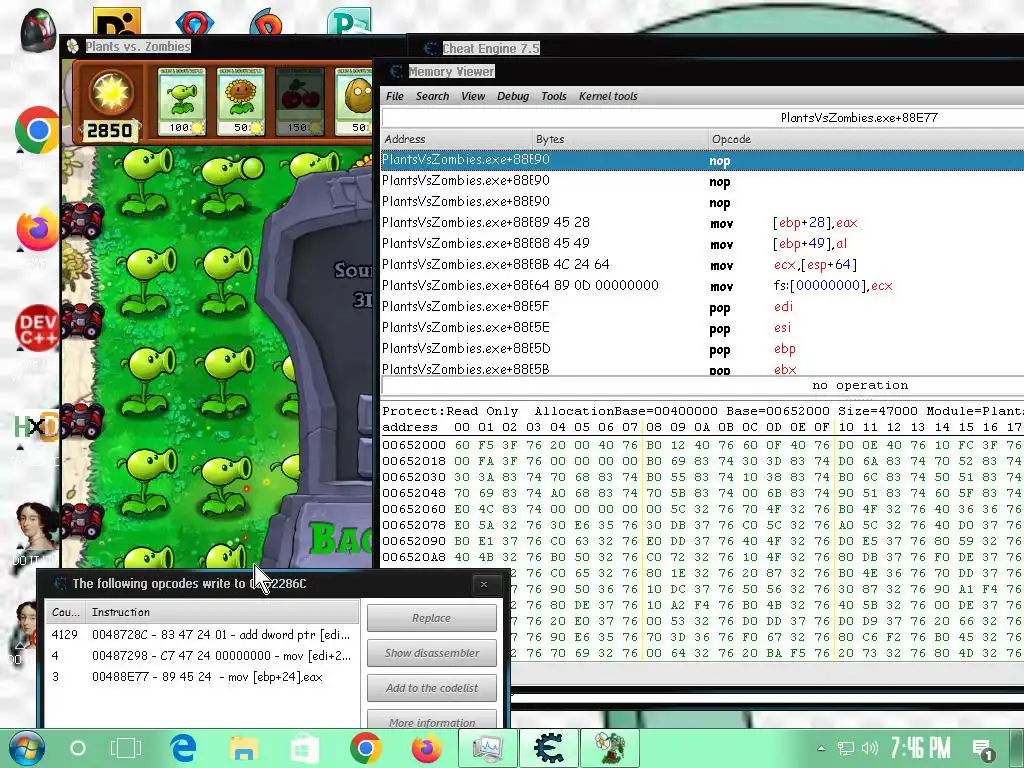Select the Peashooter seed packet

point(182,101)
